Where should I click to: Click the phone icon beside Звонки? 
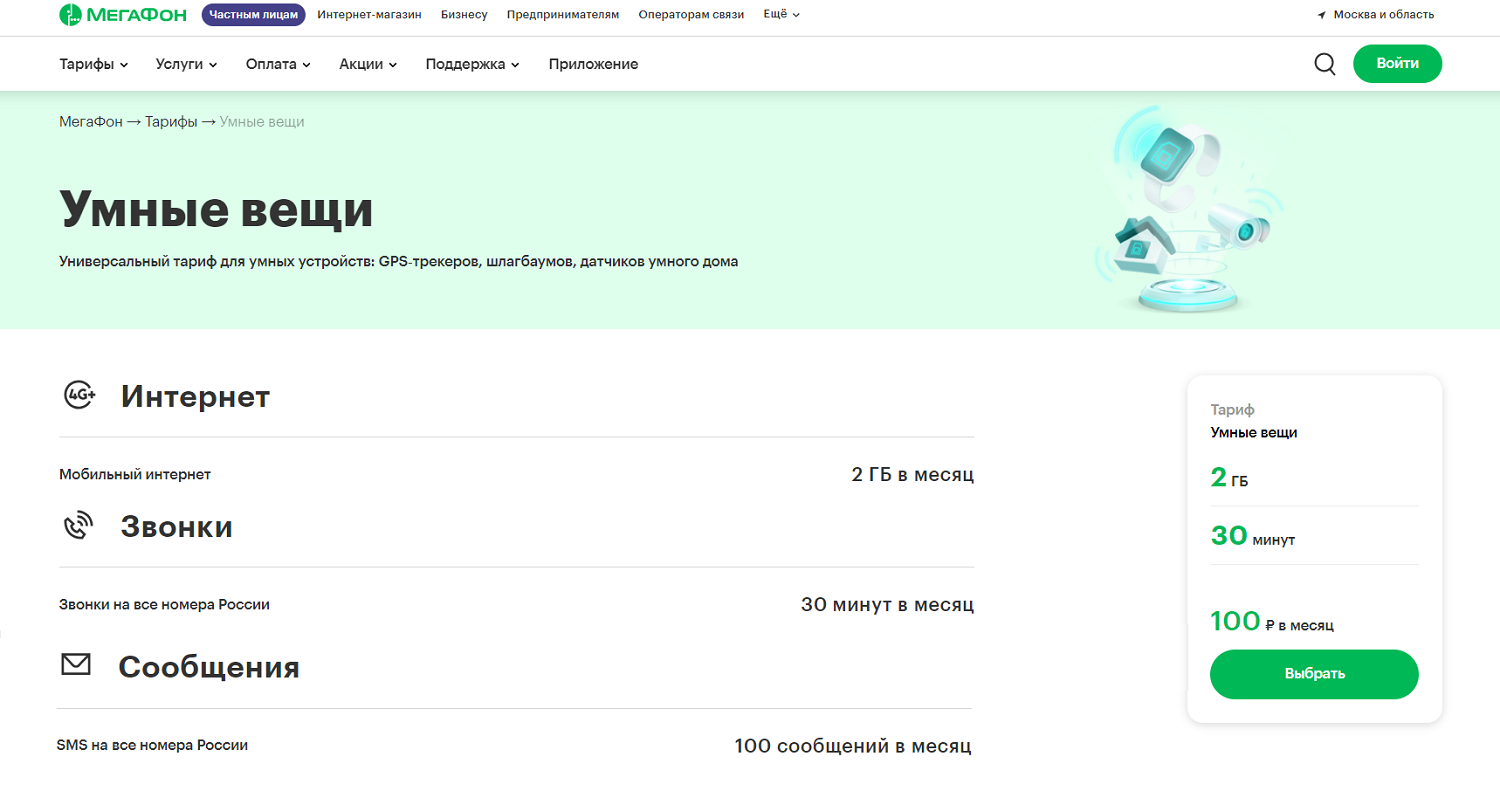point(78,526)
